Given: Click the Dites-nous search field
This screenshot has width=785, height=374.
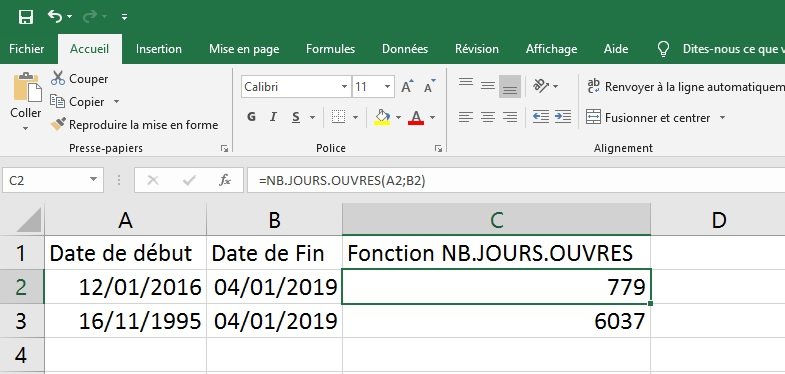Looking at the screenshot, I should (x=733, y=49).
